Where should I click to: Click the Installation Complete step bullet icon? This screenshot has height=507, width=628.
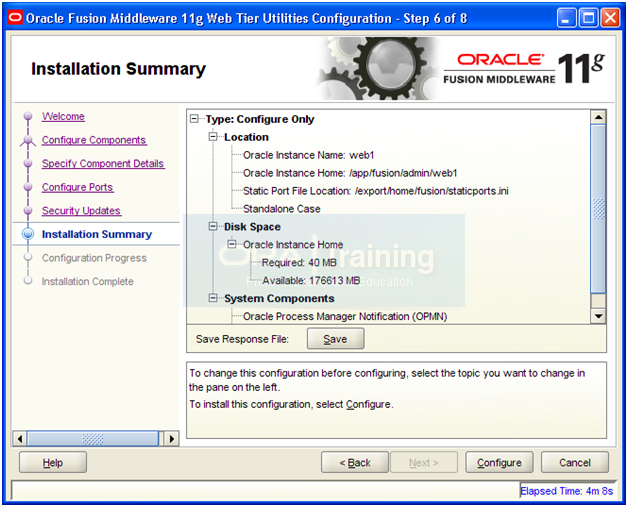coord(28,281)
